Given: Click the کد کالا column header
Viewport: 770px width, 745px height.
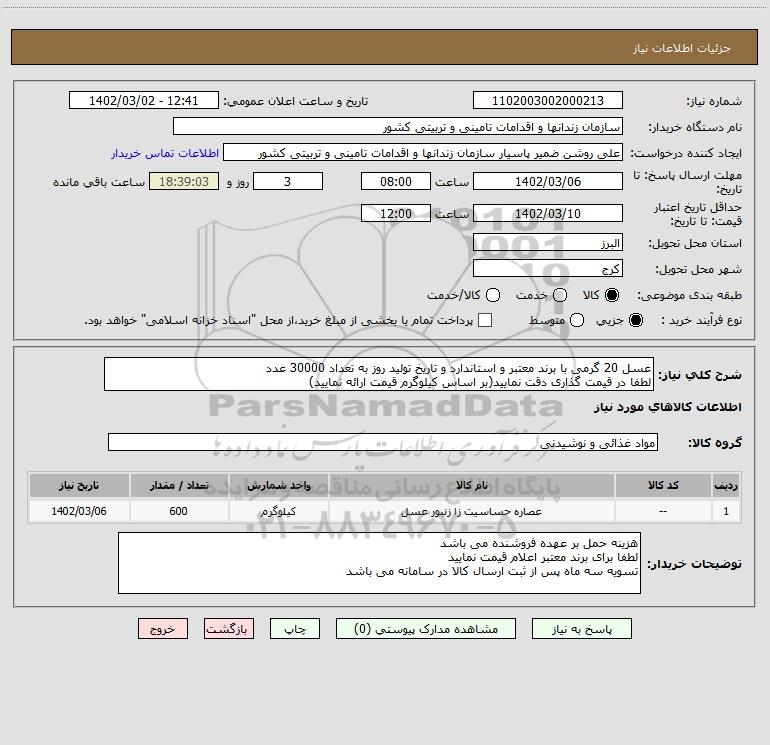Looking at the screenshot, I should pos(663,485).
